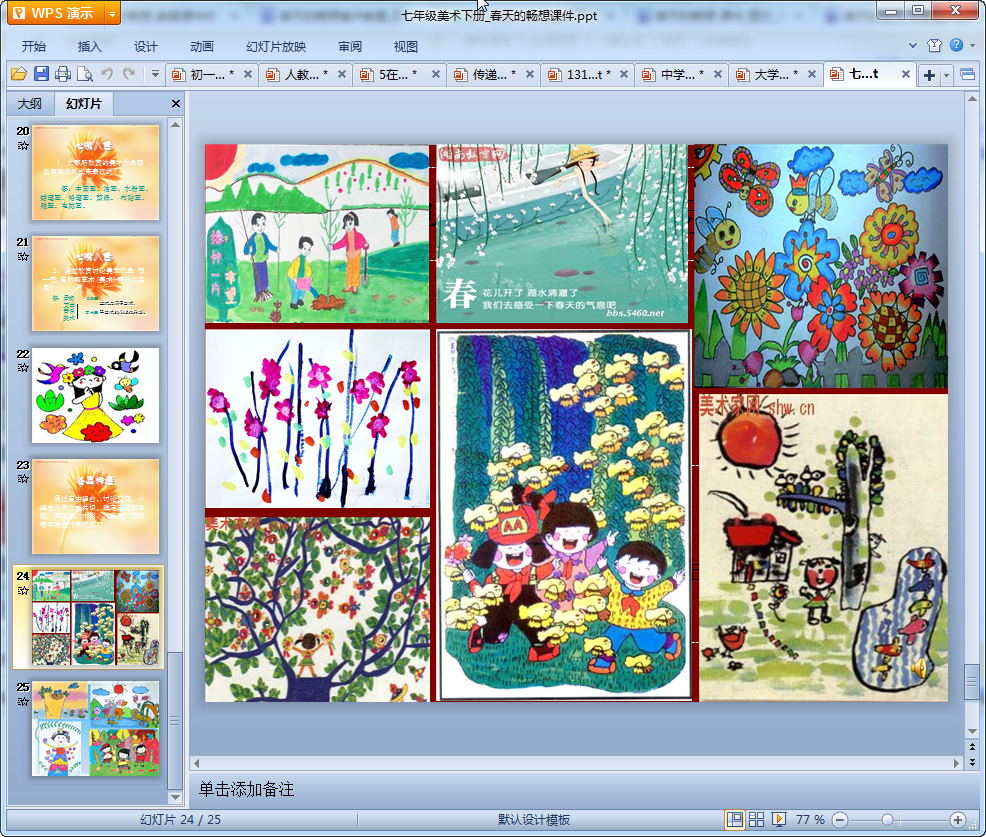Print using the printer icon

tap(63, 74)
